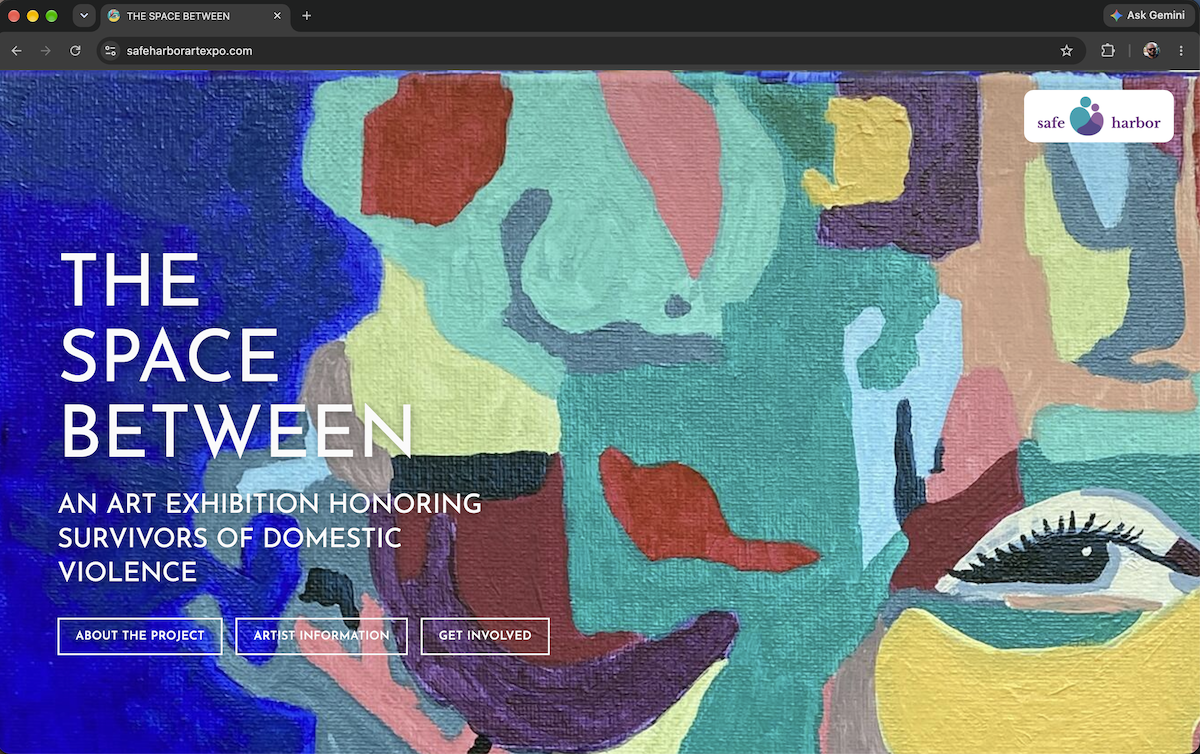The height and width of the screenshot is (754, 1200).
Task: Click Ask Gemini button
Action: (1148, 16)
